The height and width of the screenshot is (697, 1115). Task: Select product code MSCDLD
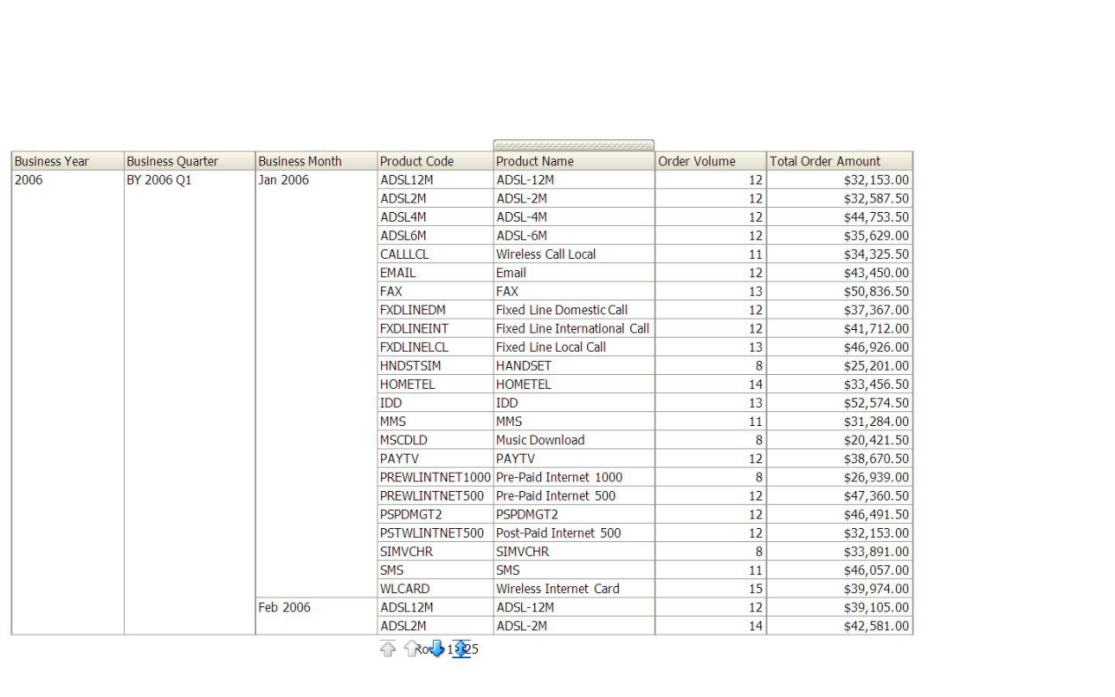click(x=404, y=440)
